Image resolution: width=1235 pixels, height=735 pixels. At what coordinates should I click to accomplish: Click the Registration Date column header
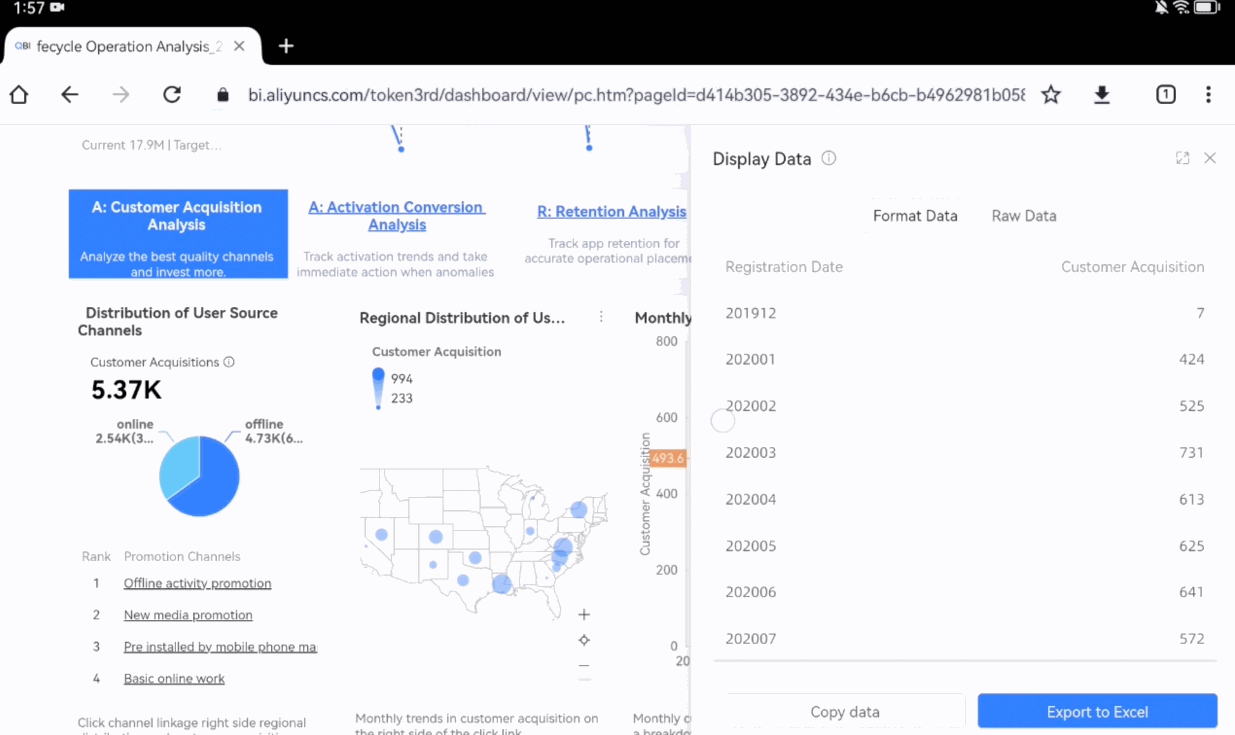coord(784,267)
